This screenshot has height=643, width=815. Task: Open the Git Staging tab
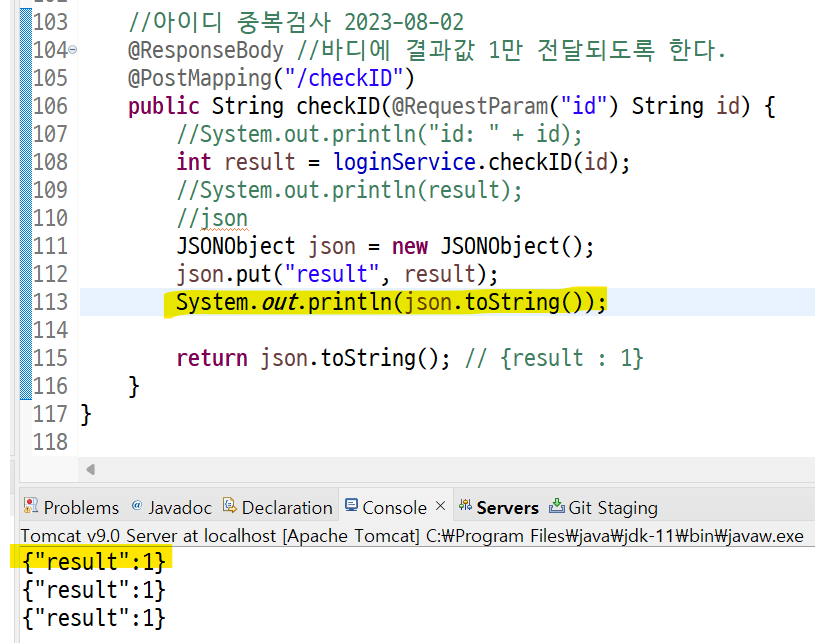pyautogui.click(x=603, y=507)
